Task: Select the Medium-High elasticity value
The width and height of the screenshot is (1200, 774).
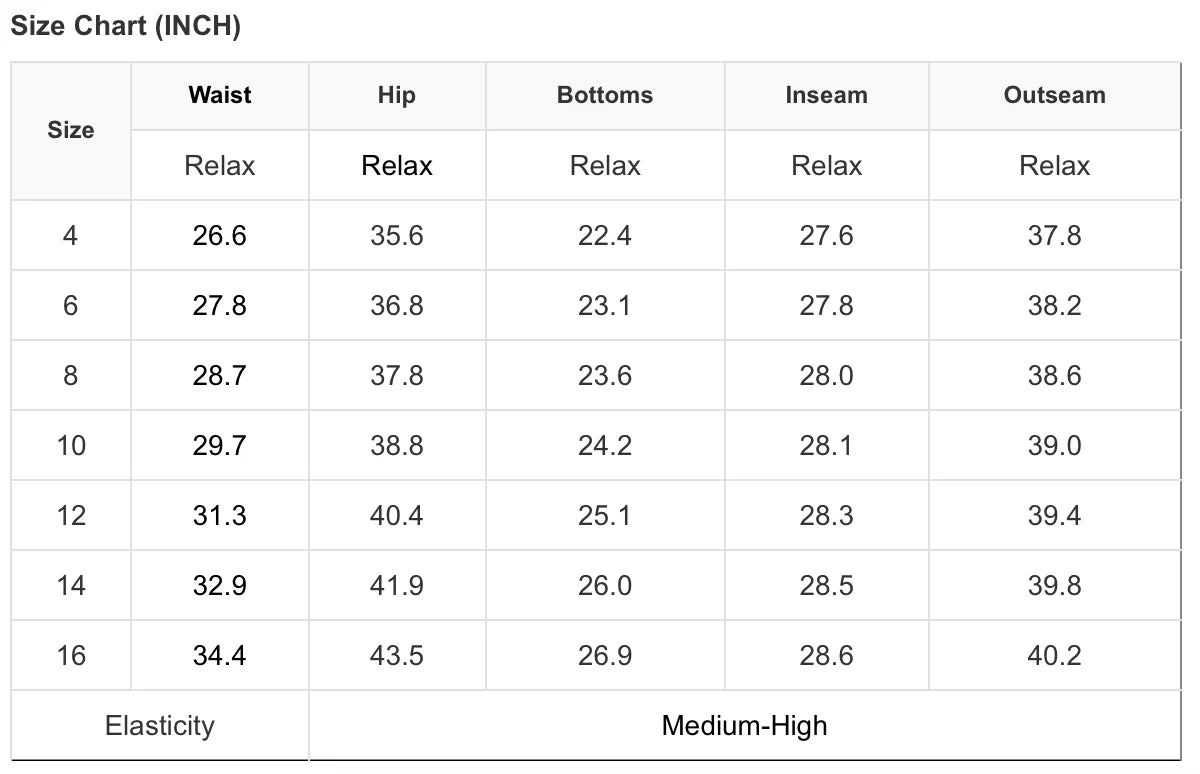Action: [745, 726]
